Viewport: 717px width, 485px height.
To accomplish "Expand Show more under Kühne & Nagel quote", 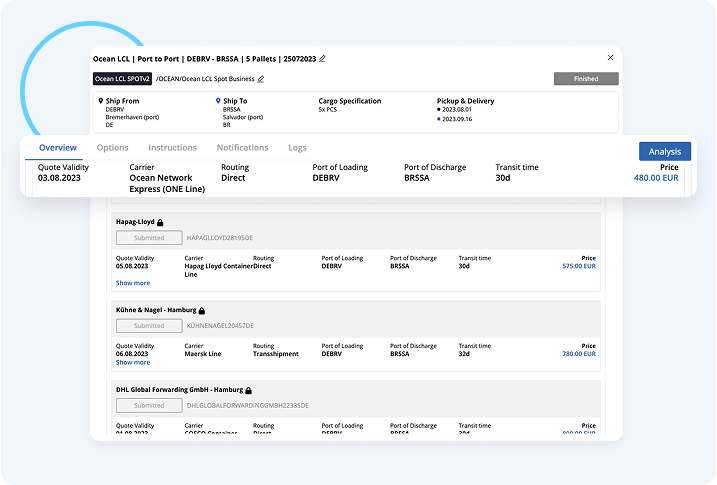I will click(133, 363).
